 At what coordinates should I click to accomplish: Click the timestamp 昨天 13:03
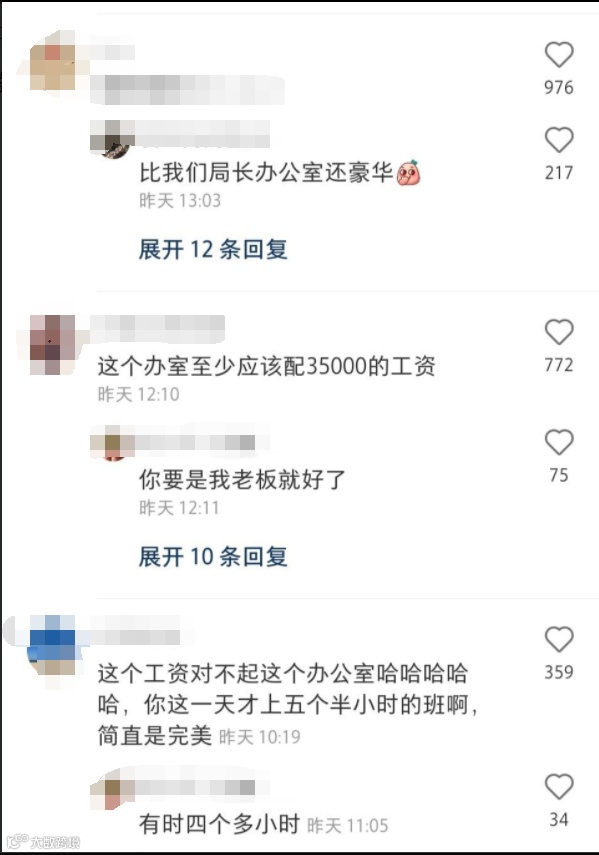point(180,201)
